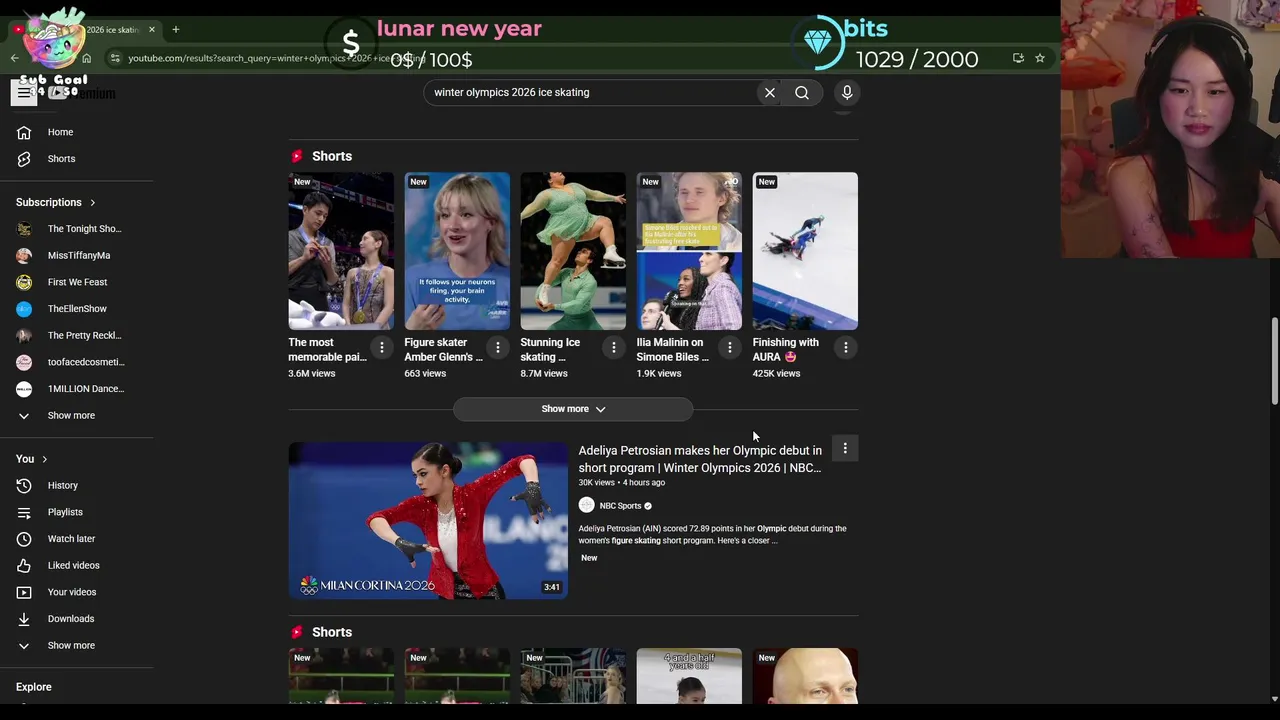
Task: Open the Subscriptions section chevron header
Action: click(56, 202)
